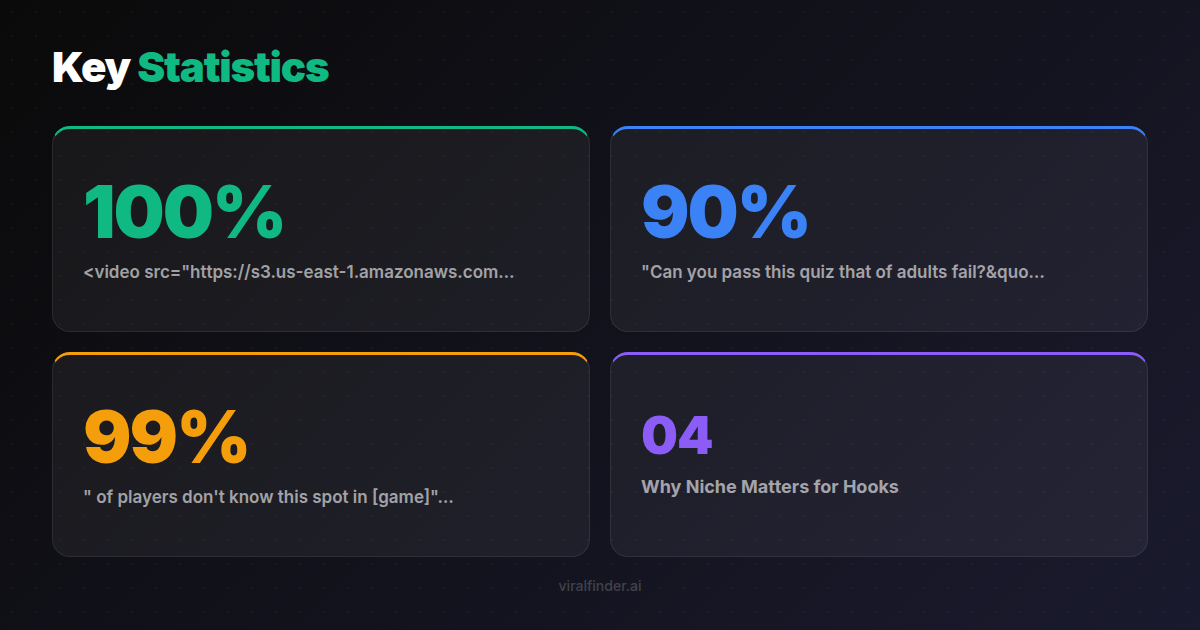The width and height of the screenshot is (1200, 630).
Task: Click the word "Key" in the heading
Action: click(90, 68)
